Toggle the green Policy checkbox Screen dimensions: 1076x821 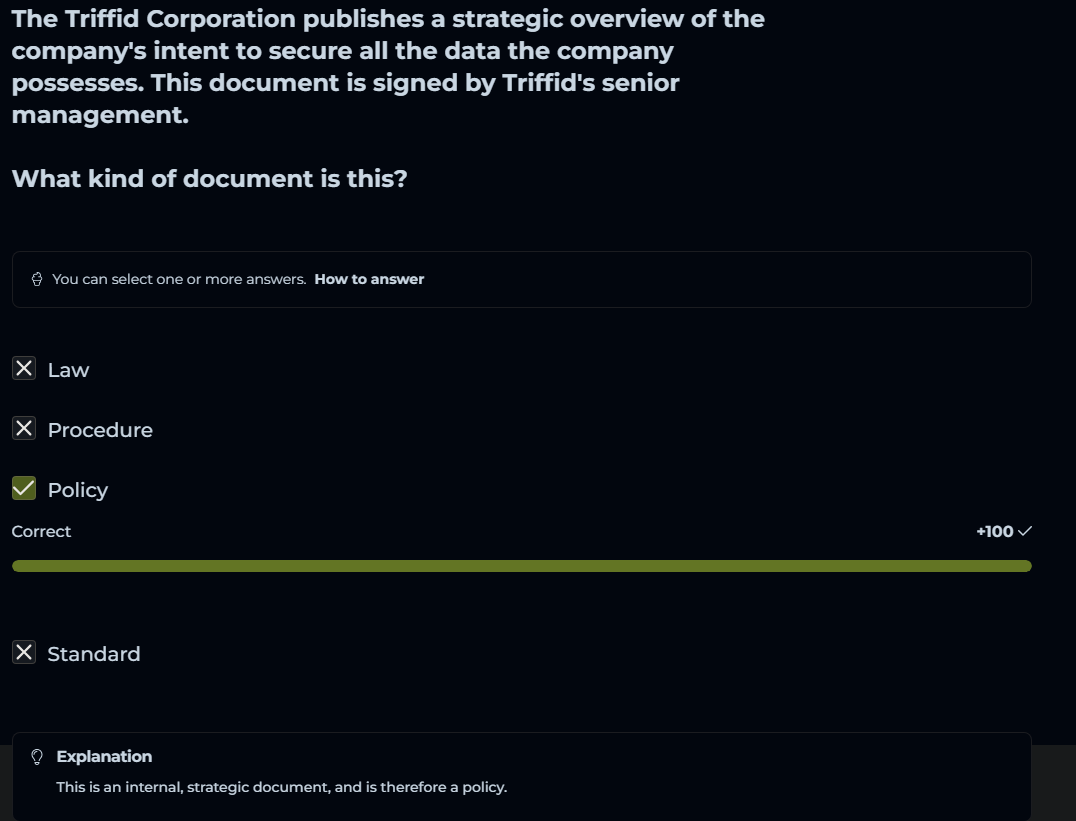coord(24,489)
